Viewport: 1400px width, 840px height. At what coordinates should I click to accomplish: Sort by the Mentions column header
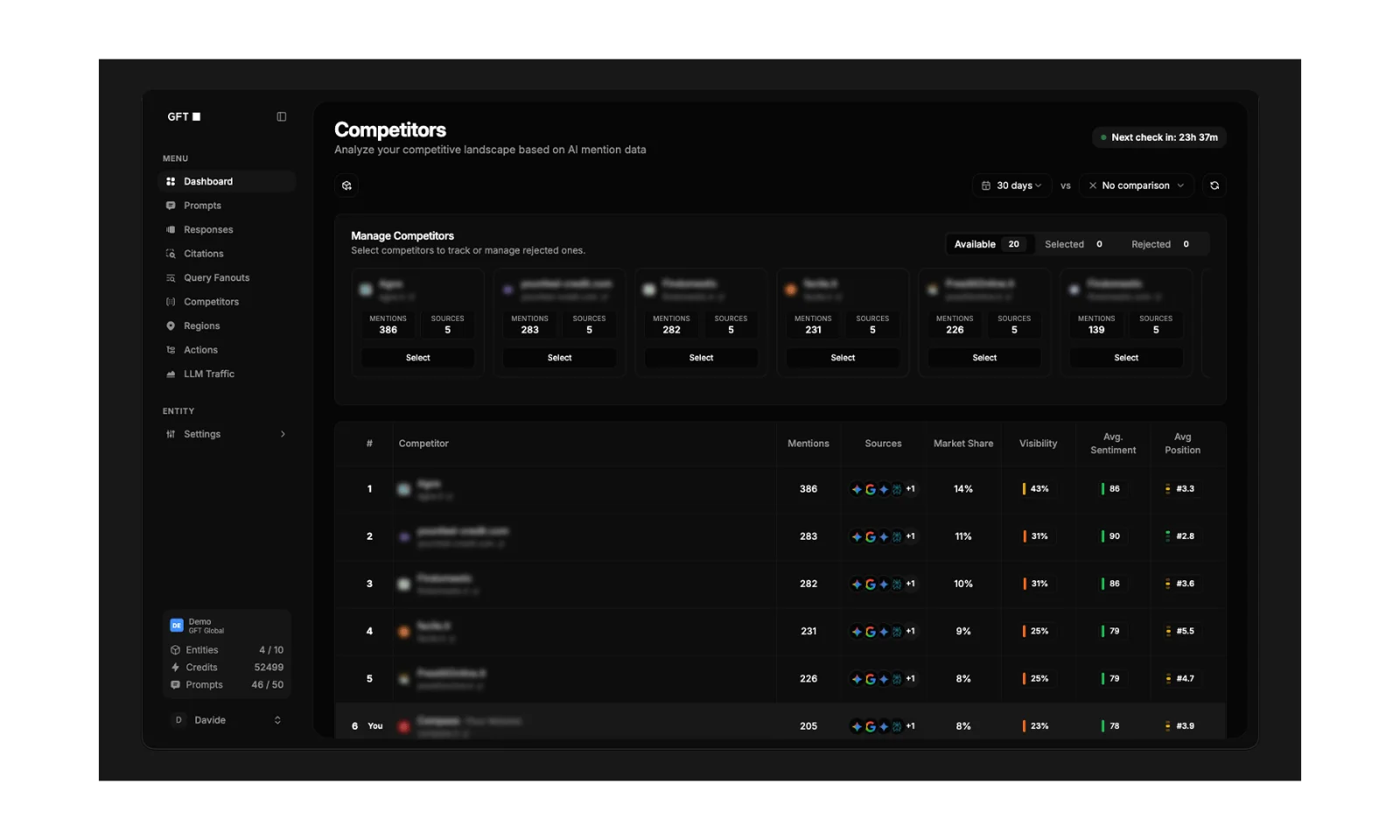[x=808, y=444]
